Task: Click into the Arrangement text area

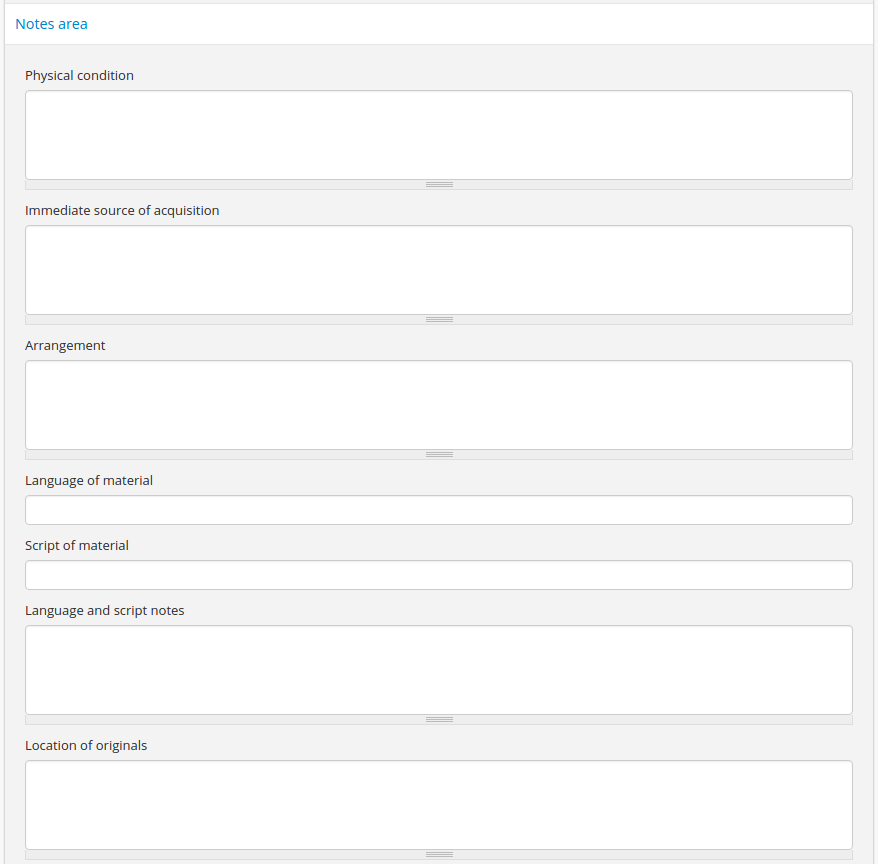Action: coord(438,405)
